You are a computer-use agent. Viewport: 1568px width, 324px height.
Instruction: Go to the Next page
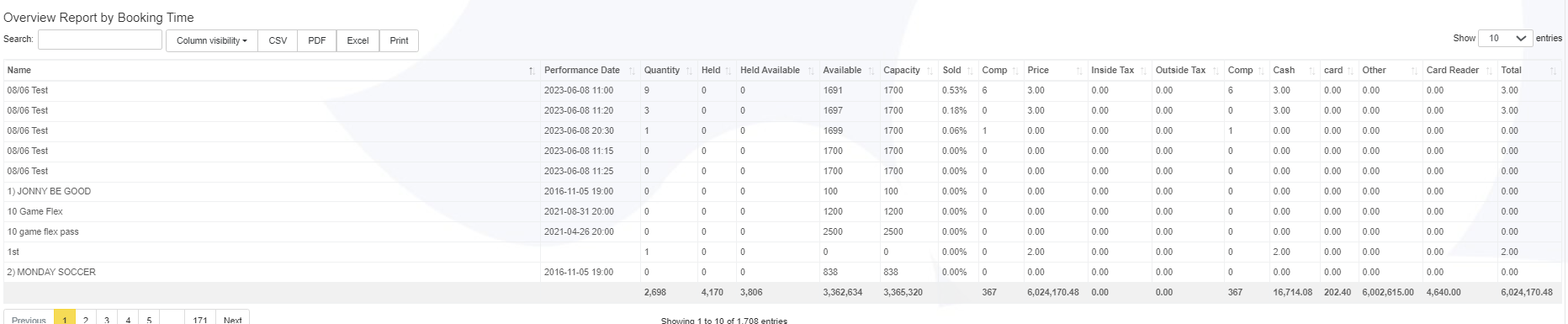233,319
